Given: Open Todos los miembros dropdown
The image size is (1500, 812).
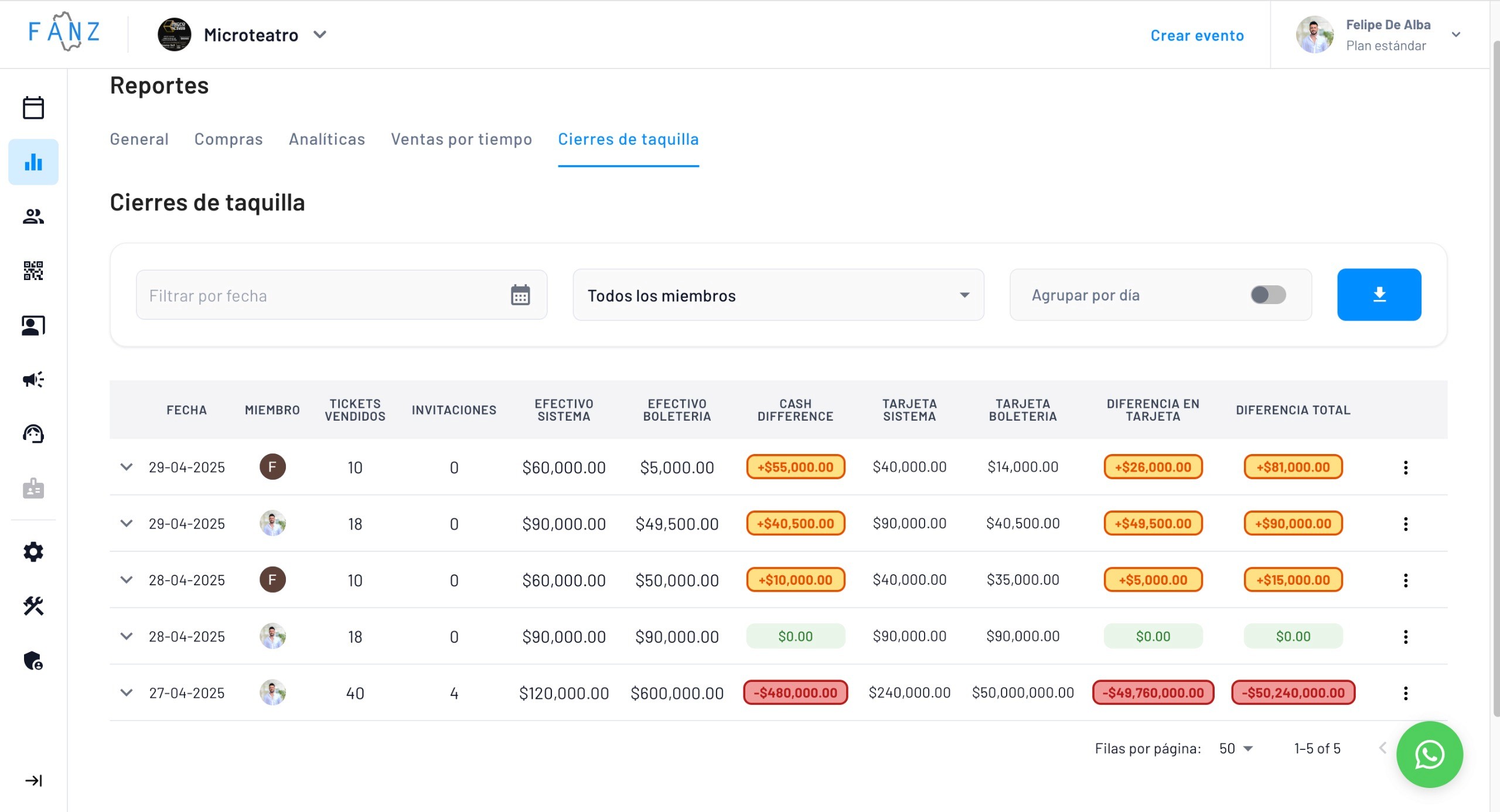Looking at the screenshot, I should point(778,295).
